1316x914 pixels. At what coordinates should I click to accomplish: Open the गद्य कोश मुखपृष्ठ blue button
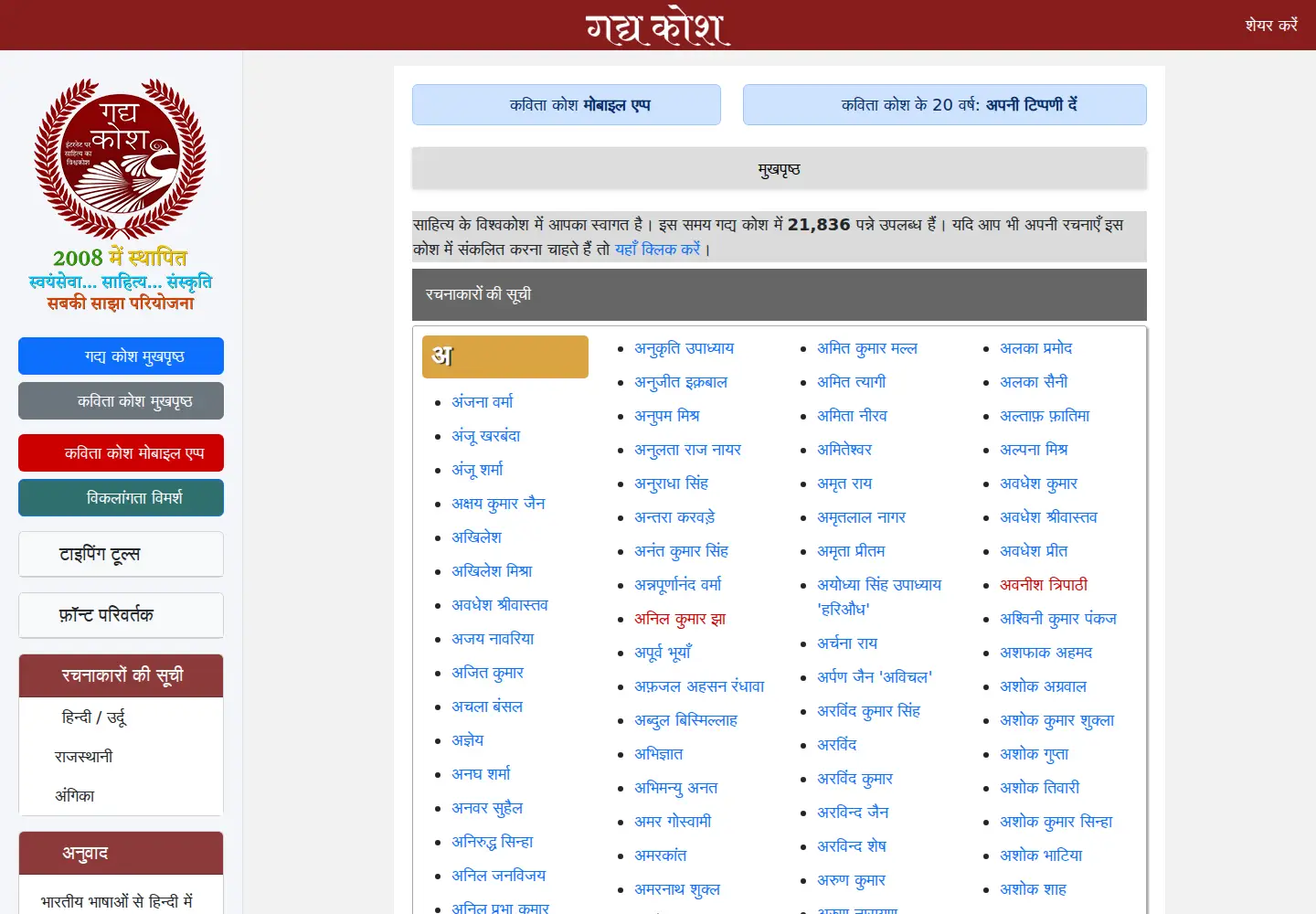[x=121, y=356]
